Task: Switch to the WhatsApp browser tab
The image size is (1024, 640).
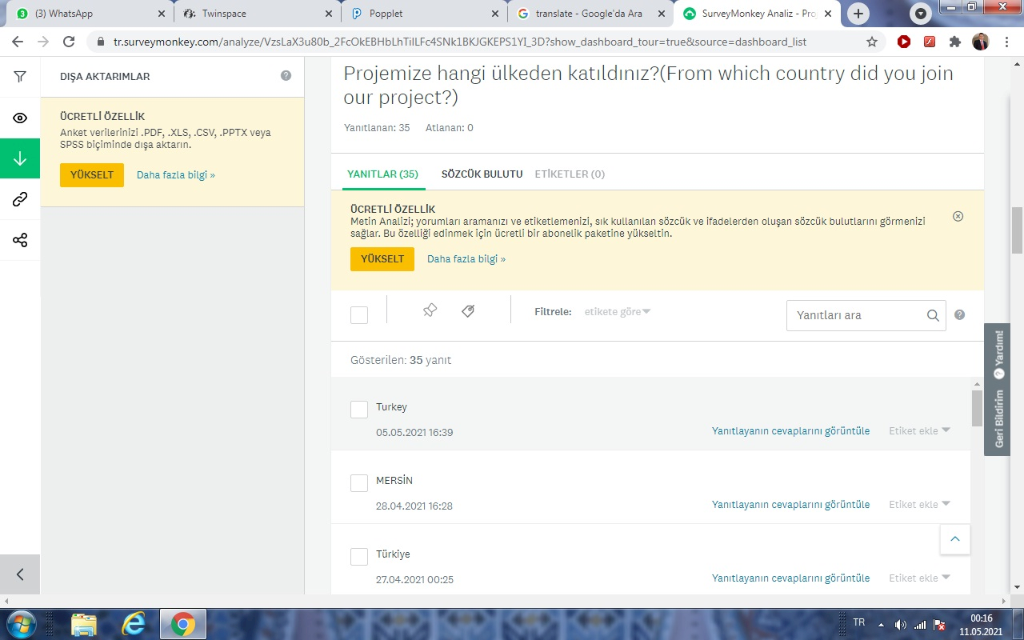Action: pos(91,14)
